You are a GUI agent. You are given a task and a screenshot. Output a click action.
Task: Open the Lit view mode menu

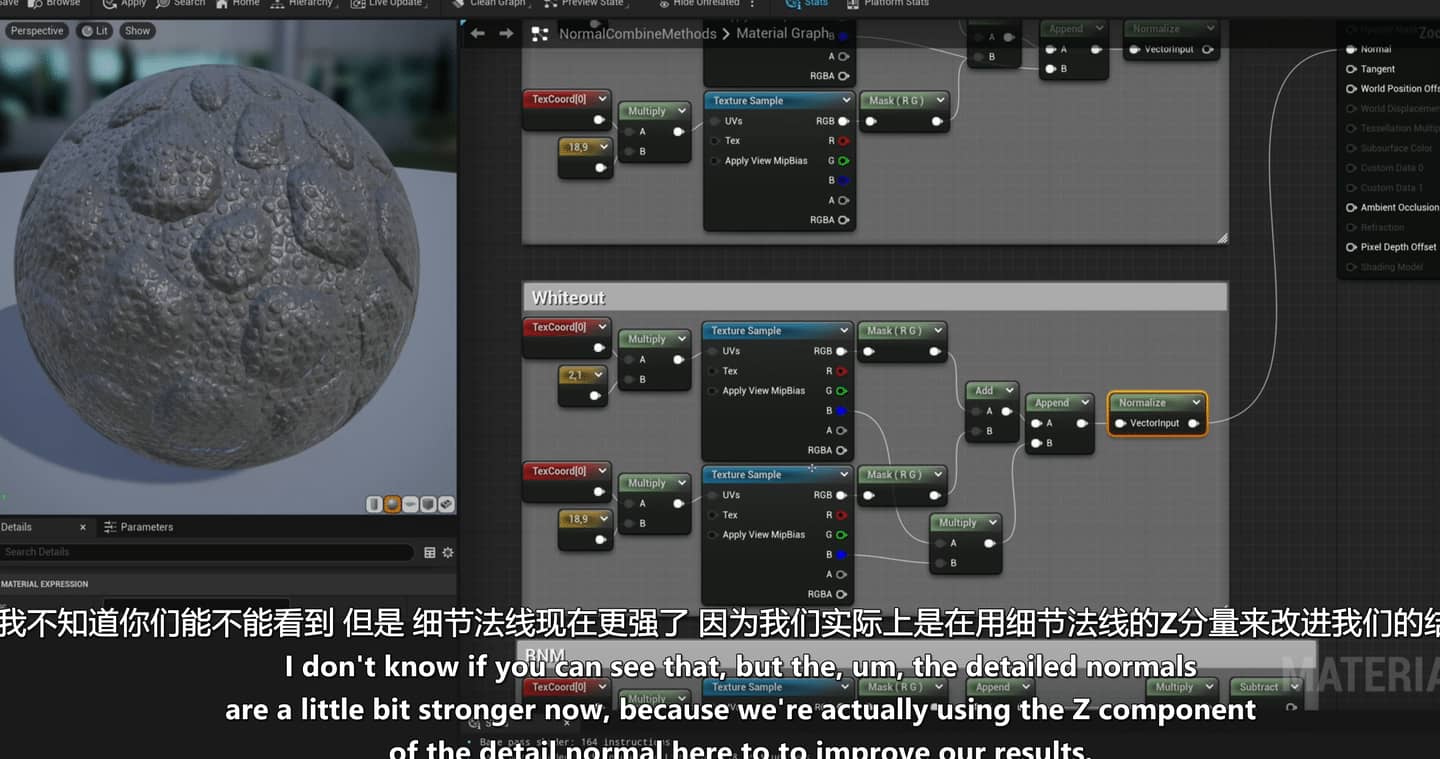[x=95, y=31]
